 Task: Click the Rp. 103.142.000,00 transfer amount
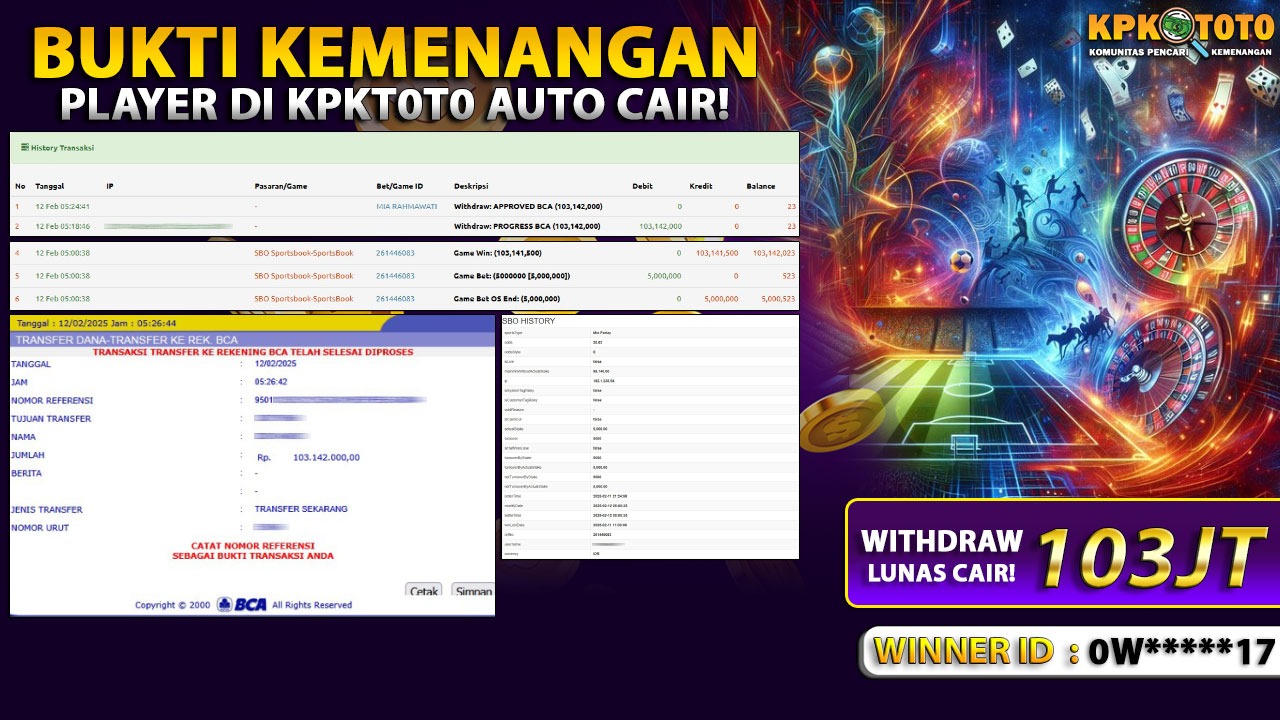click(x=325, y=457)
